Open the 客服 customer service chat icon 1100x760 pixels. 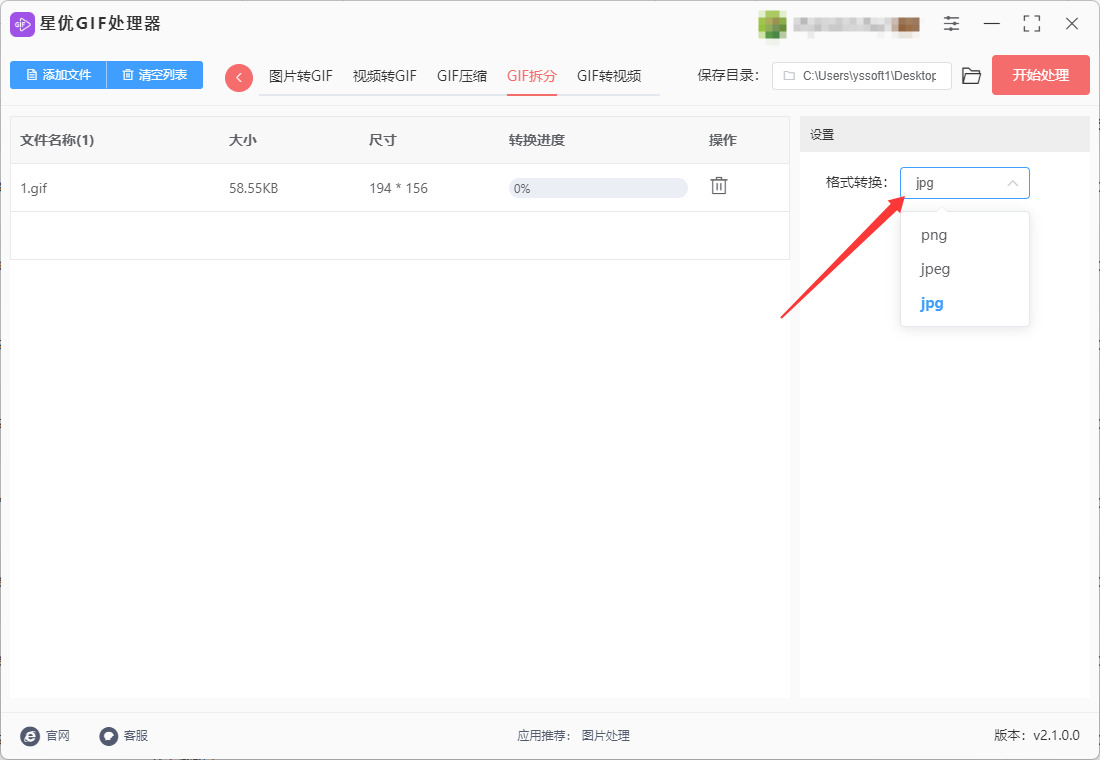coord(109,735)
